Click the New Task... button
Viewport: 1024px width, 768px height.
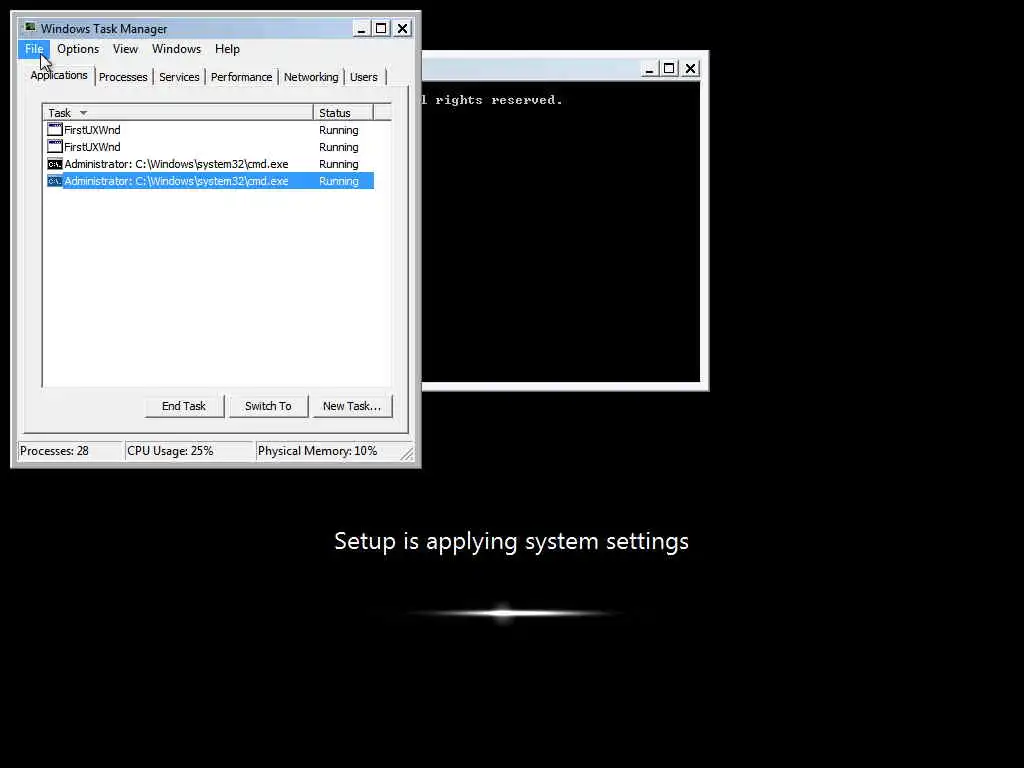[x=351, y=406]
